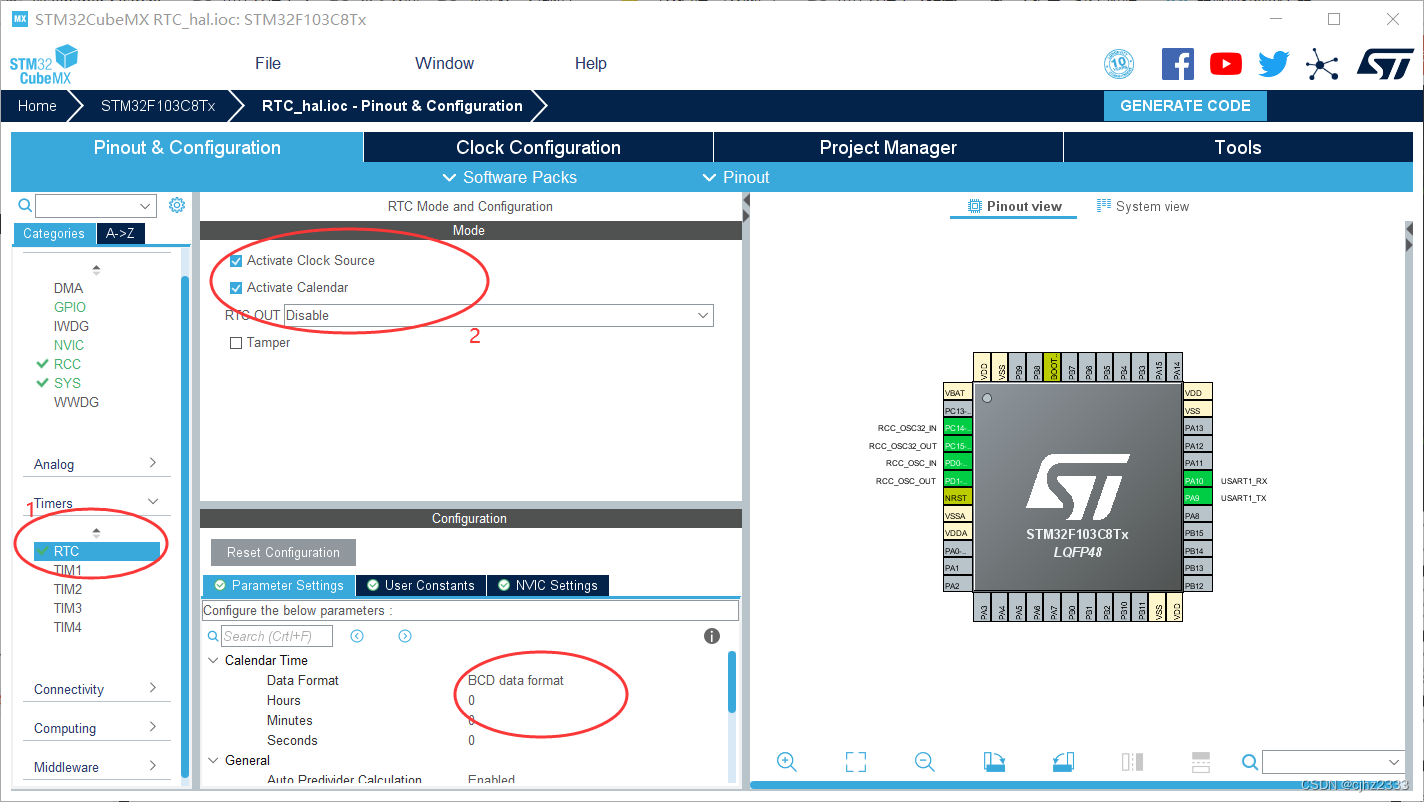Open the Pinout dropdown menu

(736, 177)
